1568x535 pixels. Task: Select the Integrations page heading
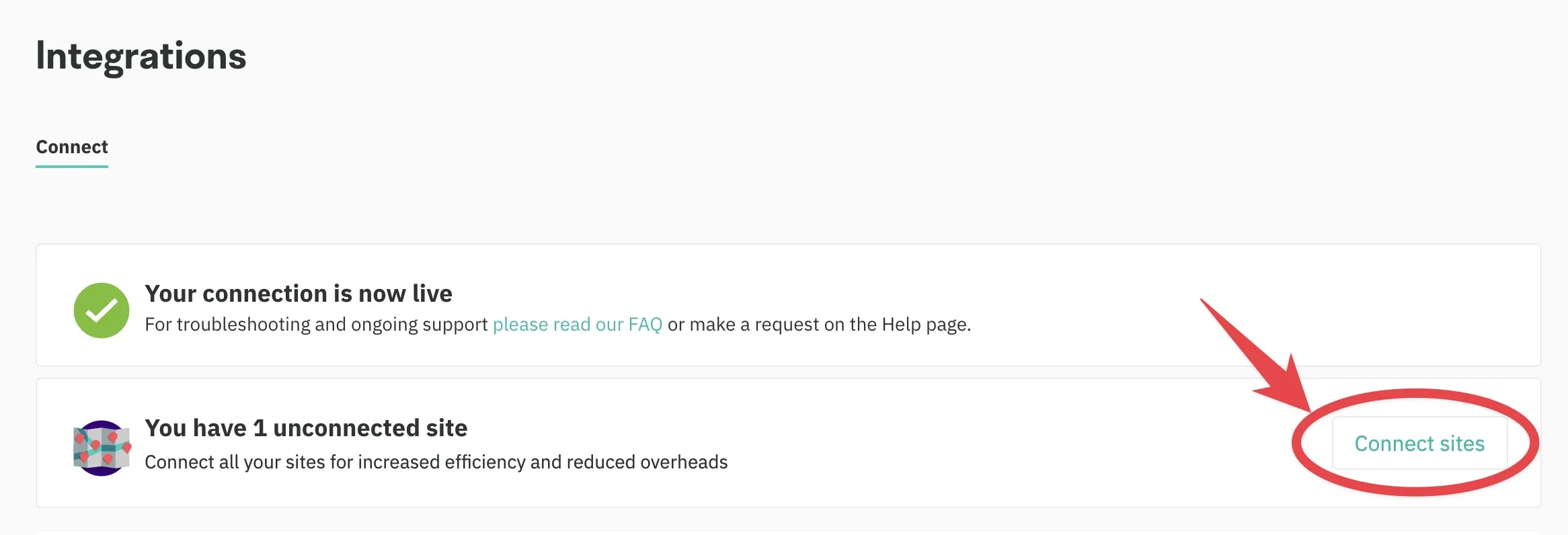pyautogui.click(x=141, y=57)
